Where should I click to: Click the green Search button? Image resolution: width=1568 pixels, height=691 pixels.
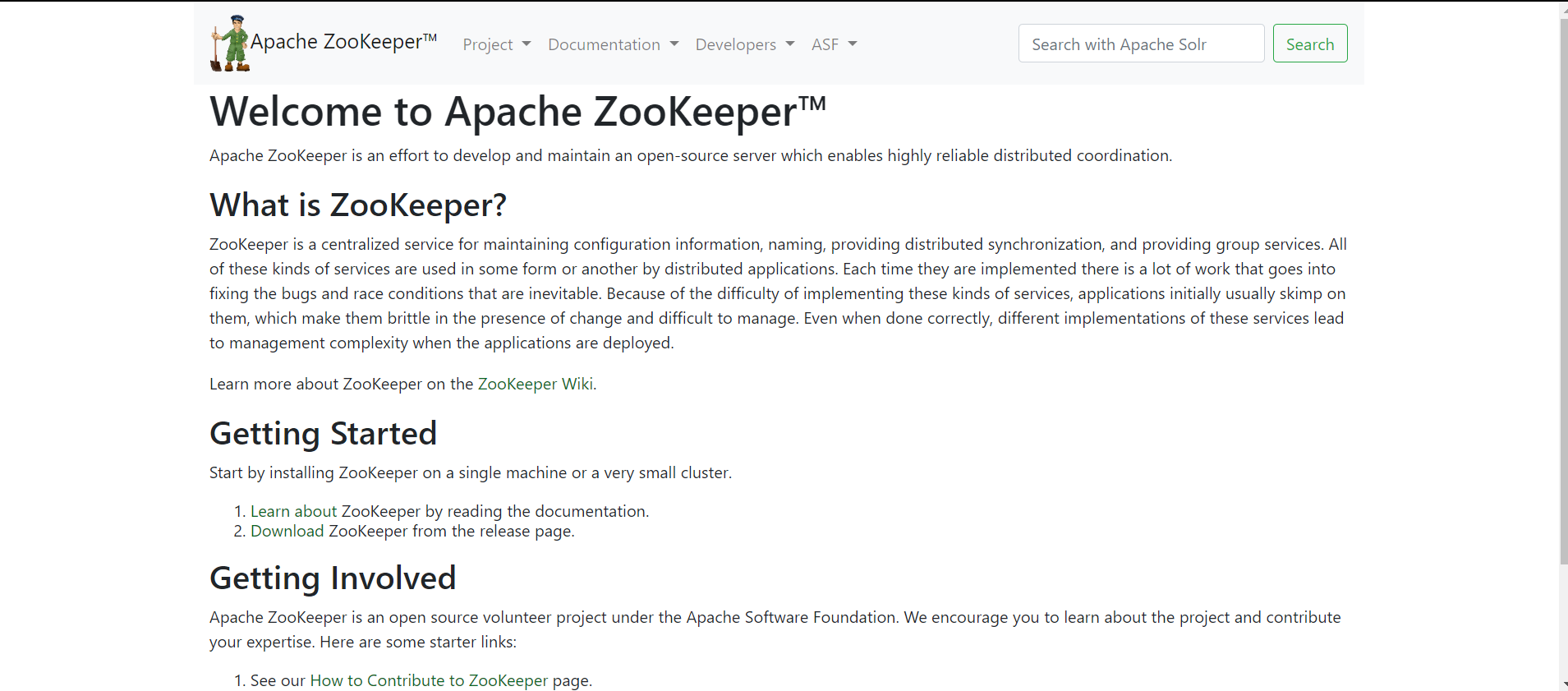[x=1310, y=44]
